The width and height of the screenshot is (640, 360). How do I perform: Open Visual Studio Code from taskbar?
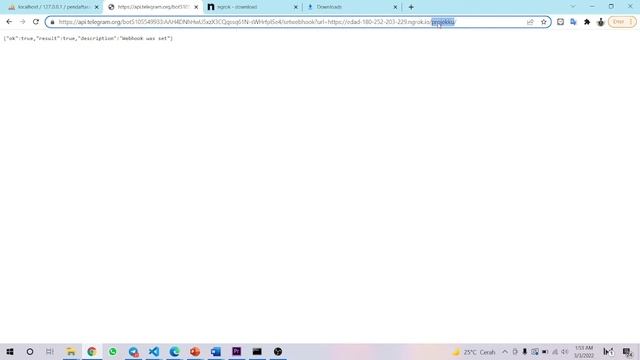click(154, 351)
